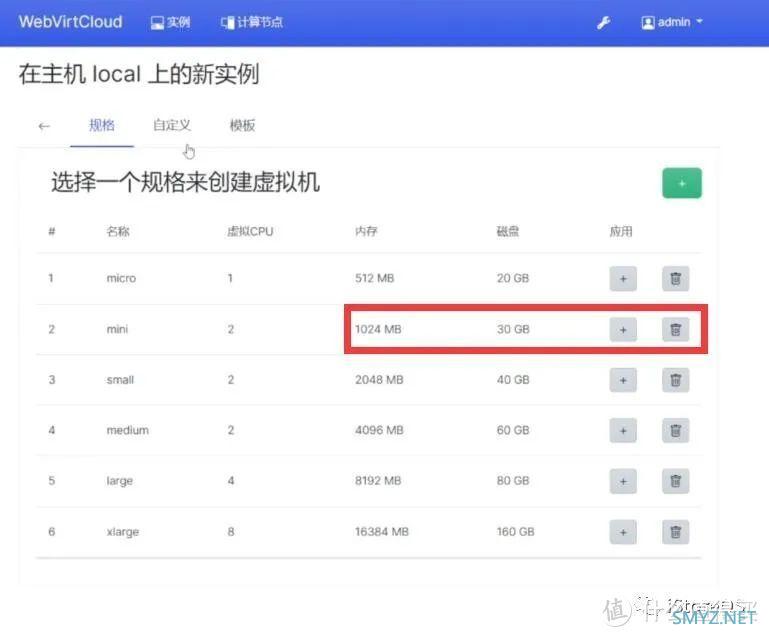Click the back arrow icon
Screen dimensions: 769x637
[x=44, y=127]
